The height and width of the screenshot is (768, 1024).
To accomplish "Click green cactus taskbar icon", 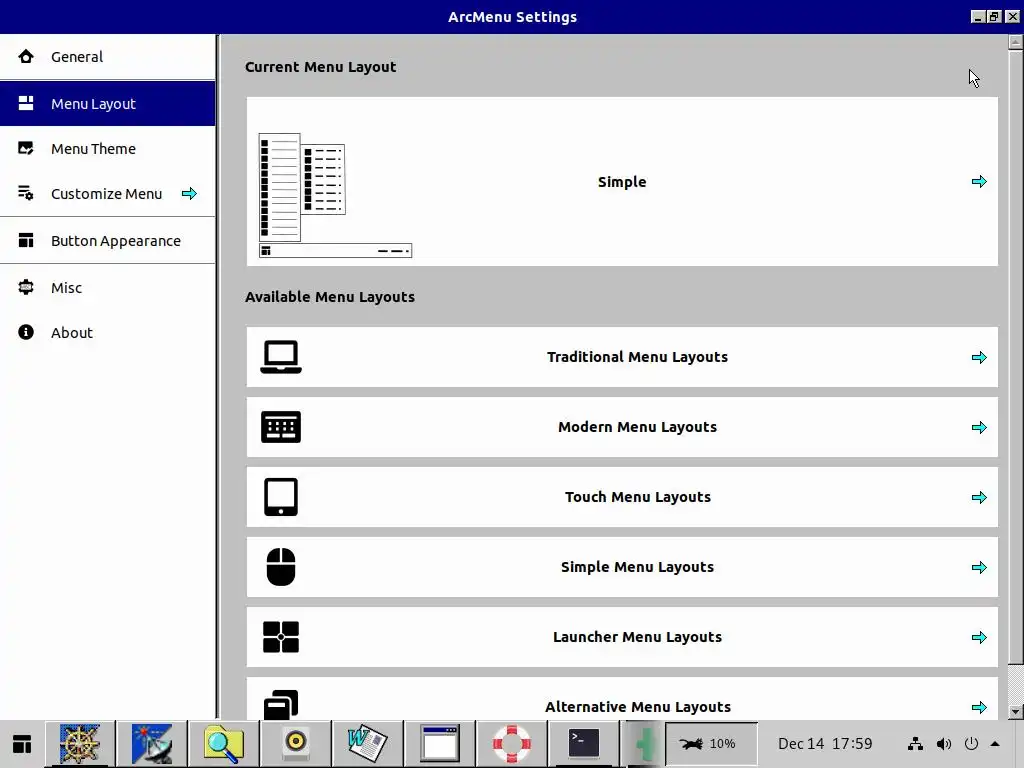I will [644, 744].
